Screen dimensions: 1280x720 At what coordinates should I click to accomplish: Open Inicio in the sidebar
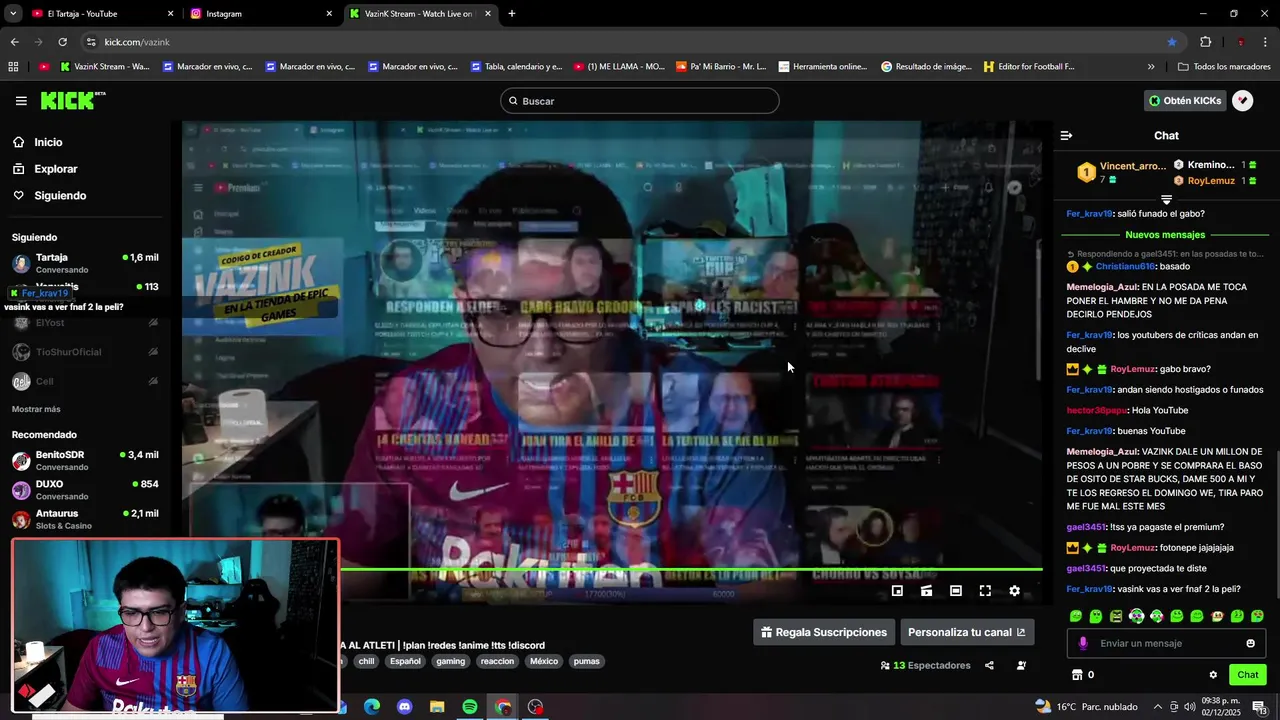(48, 142)
